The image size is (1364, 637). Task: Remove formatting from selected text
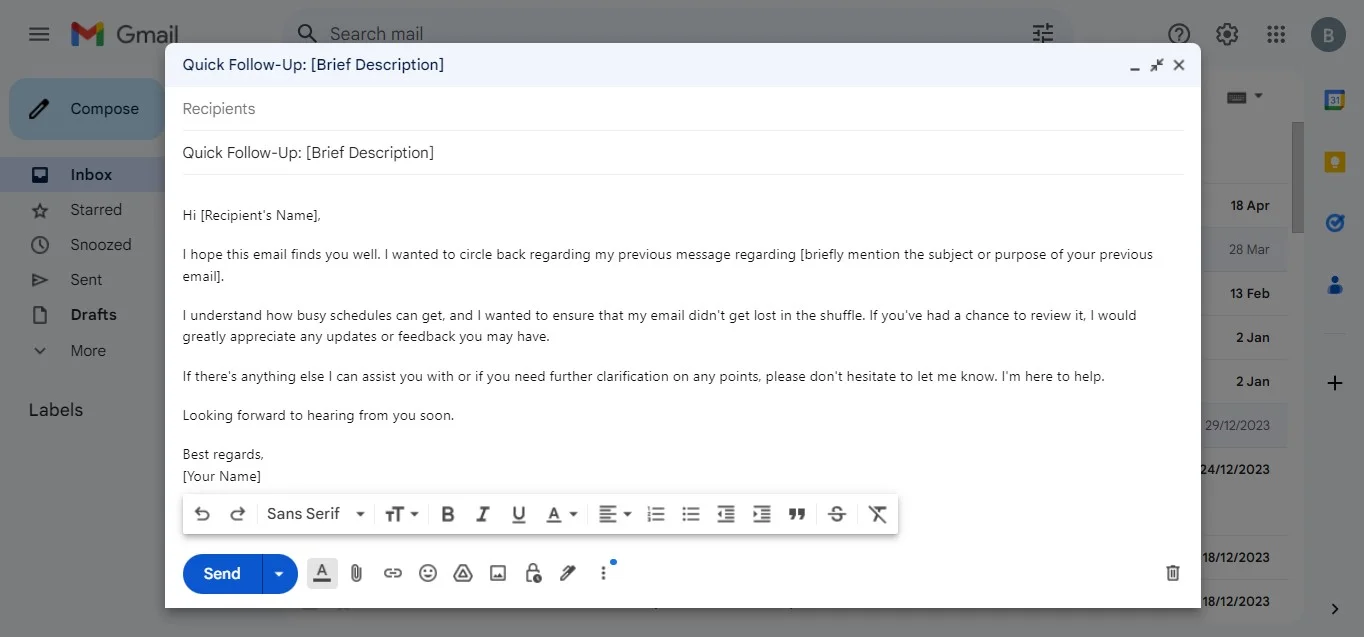tap(877, 513)
